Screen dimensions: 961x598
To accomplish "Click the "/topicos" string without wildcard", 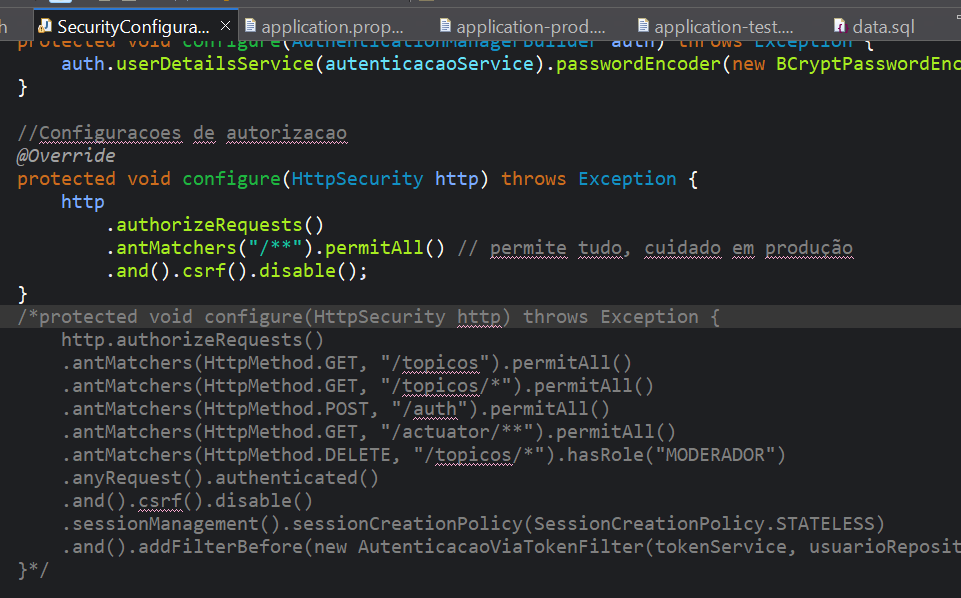I will pyautogui.click(x=435, y=363).
